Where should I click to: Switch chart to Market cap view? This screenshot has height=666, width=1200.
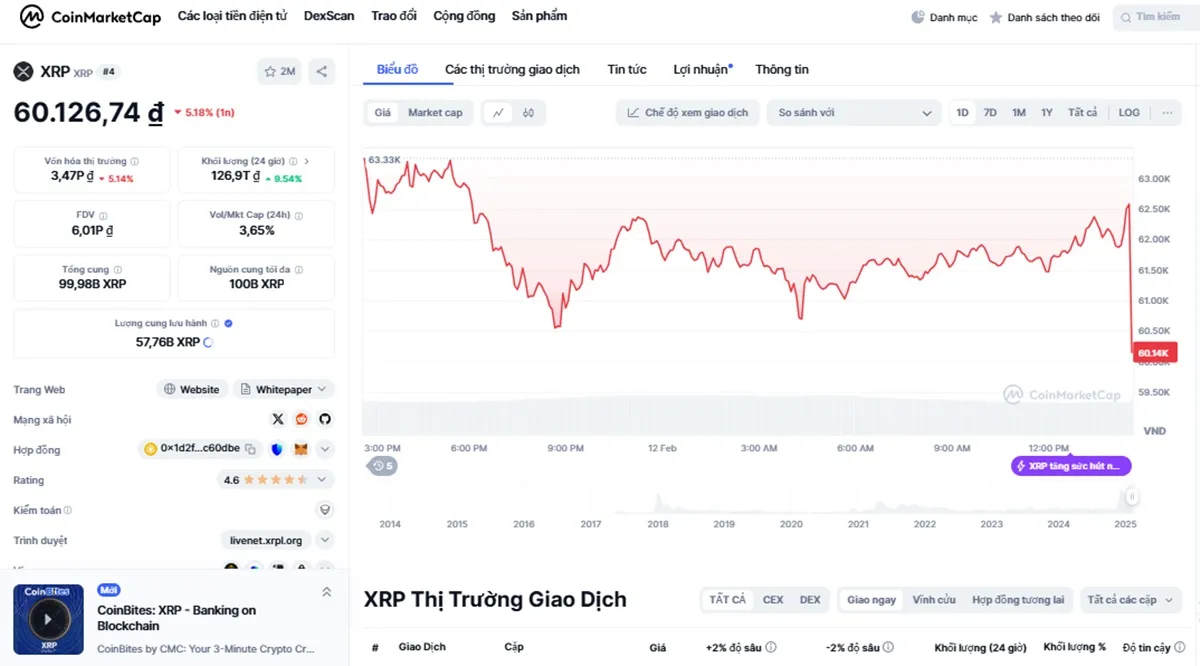pos(437,112)
